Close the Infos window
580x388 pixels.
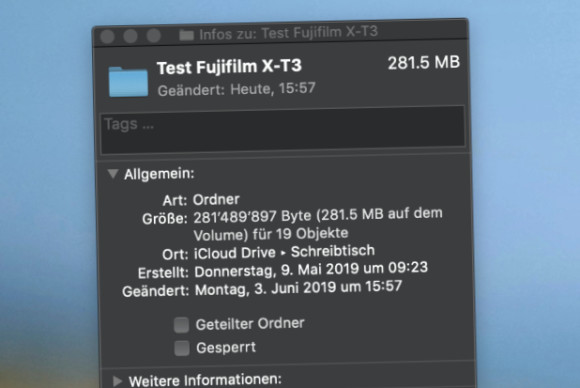click(107, 37)
